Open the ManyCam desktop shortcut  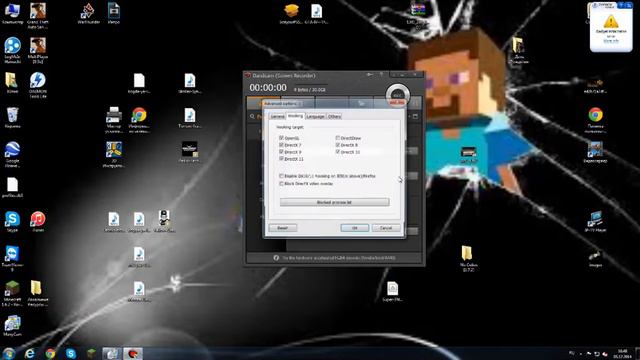point(12,326)
